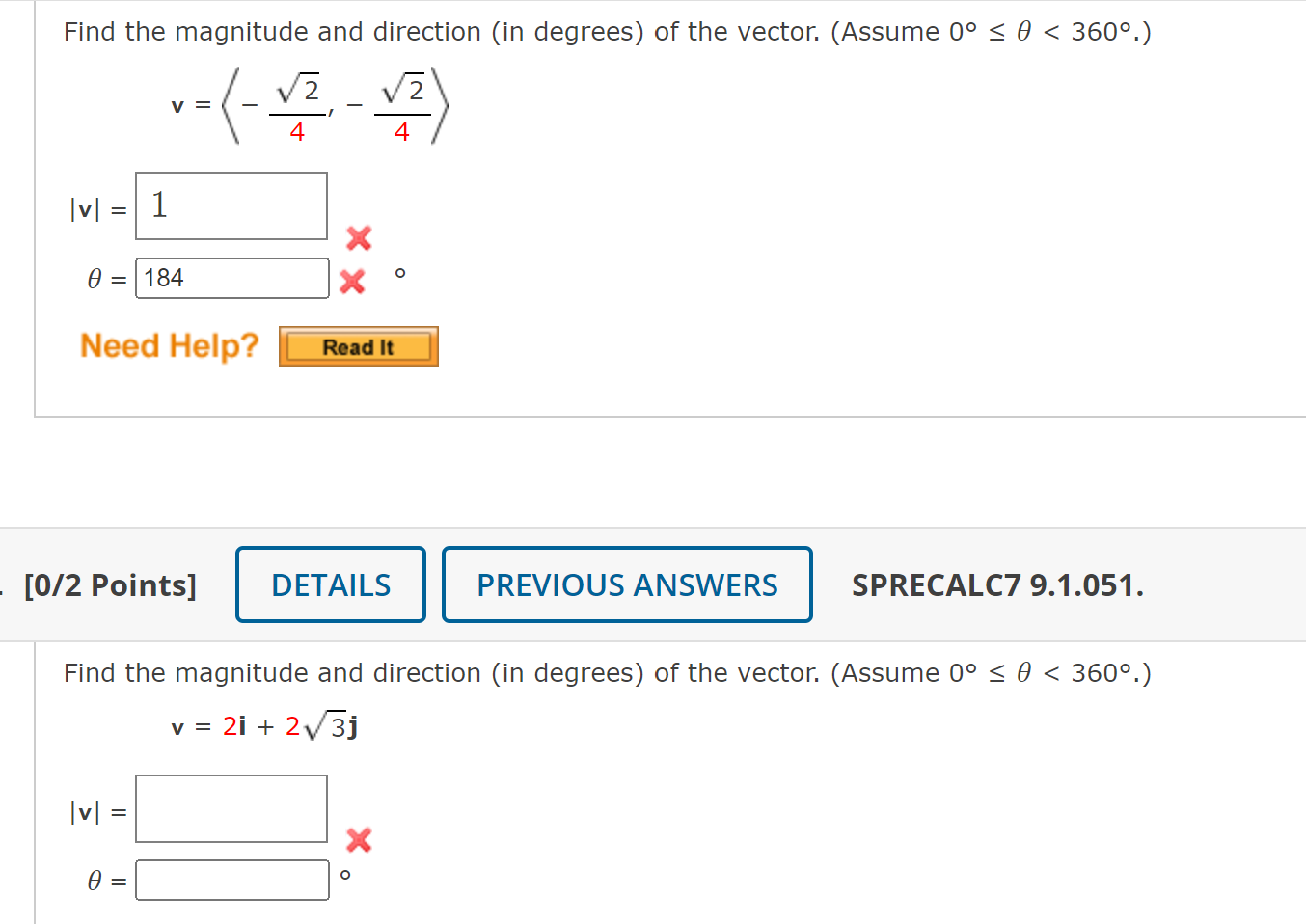
Task: Click the Need Help? link
Action: (x=170, y=345)
